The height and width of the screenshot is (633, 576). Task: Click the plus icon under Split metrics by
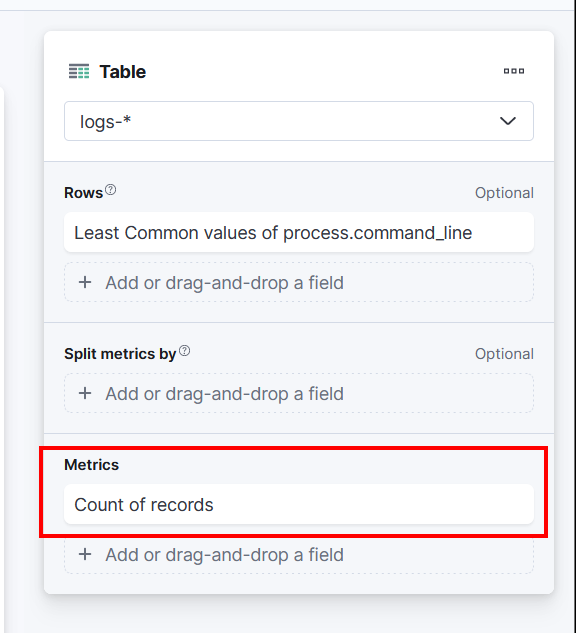pyautogui.click(x=85, y=393)
